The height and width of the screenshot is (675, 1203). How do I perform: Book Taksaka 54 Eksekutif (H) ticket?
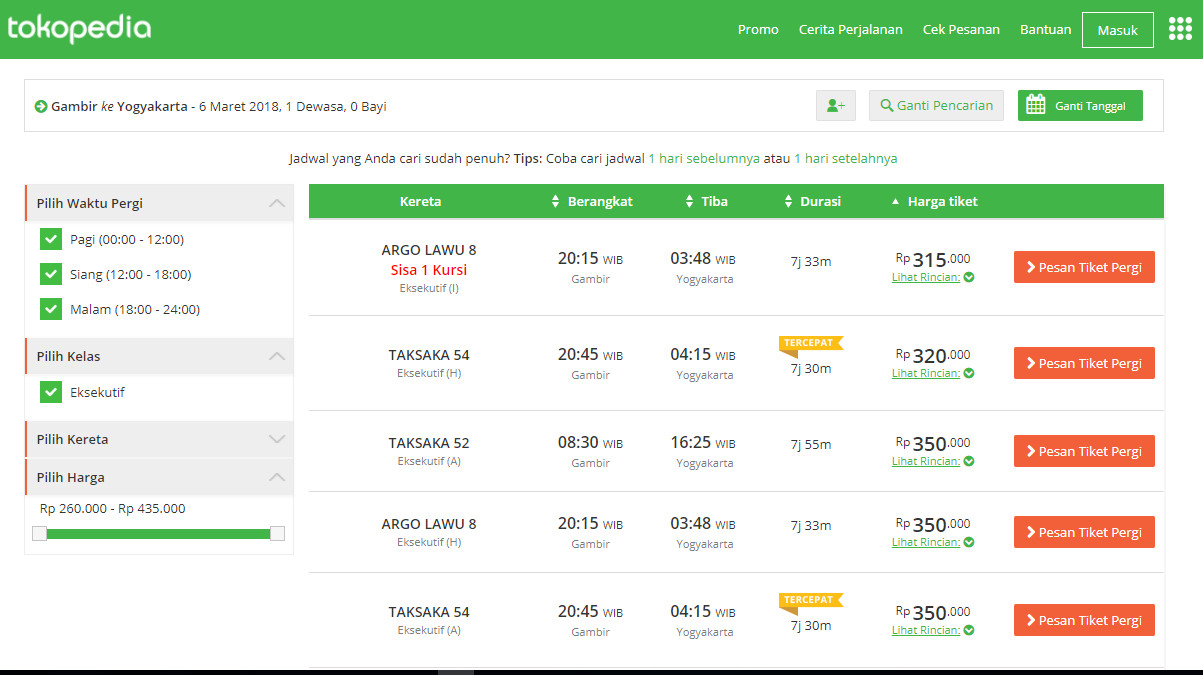coord(1084,363)
